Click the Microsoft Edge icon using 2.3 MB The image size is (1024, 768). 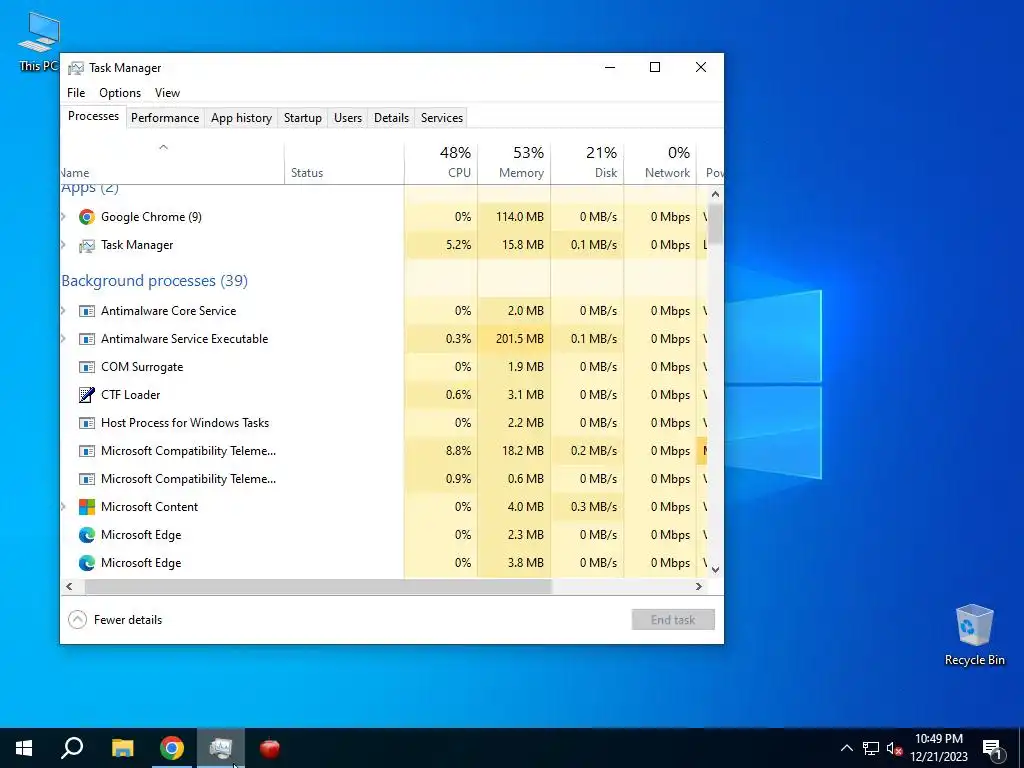coord(87,535)
